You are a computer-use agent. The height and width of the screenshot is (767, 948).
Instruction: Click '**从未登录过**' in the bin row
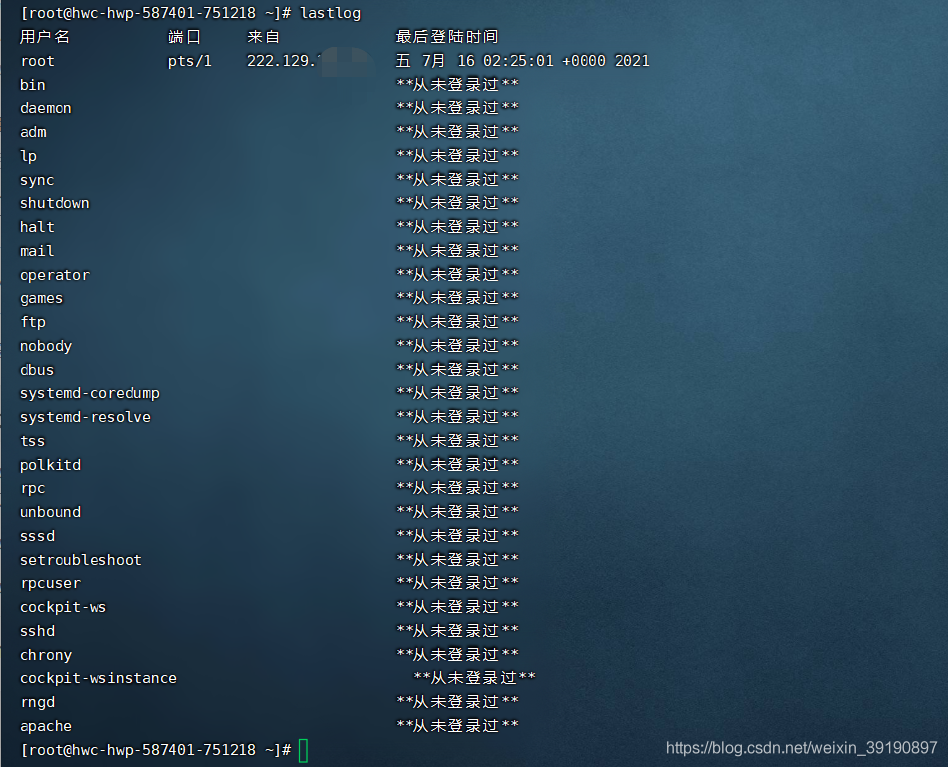[x=458, y=85]
